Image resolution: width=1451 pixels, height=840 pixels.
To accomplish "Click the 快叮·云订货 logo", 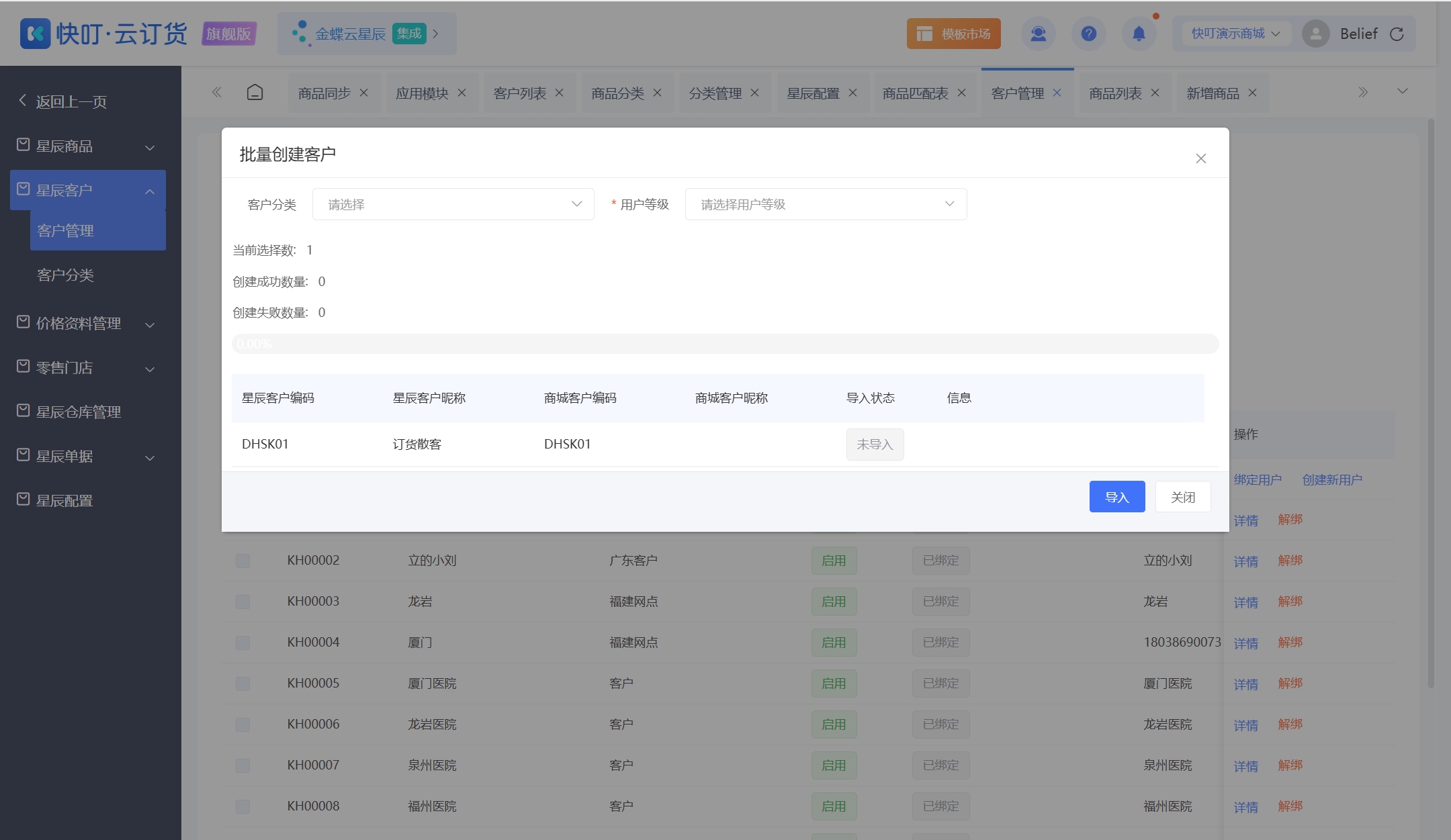I will pyautogui.click(x=104, y=34).
